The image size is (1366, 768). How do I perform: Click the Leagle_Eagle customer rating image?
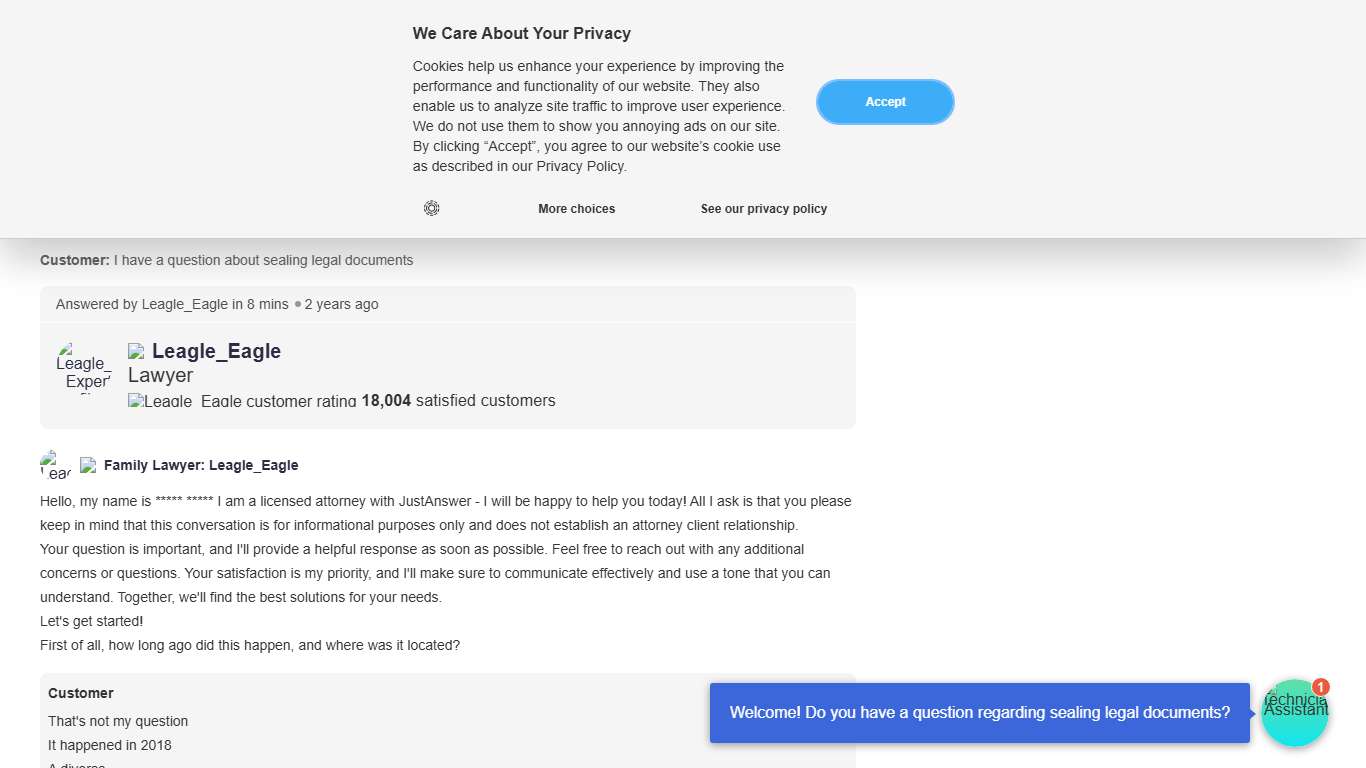pos(242,401)
